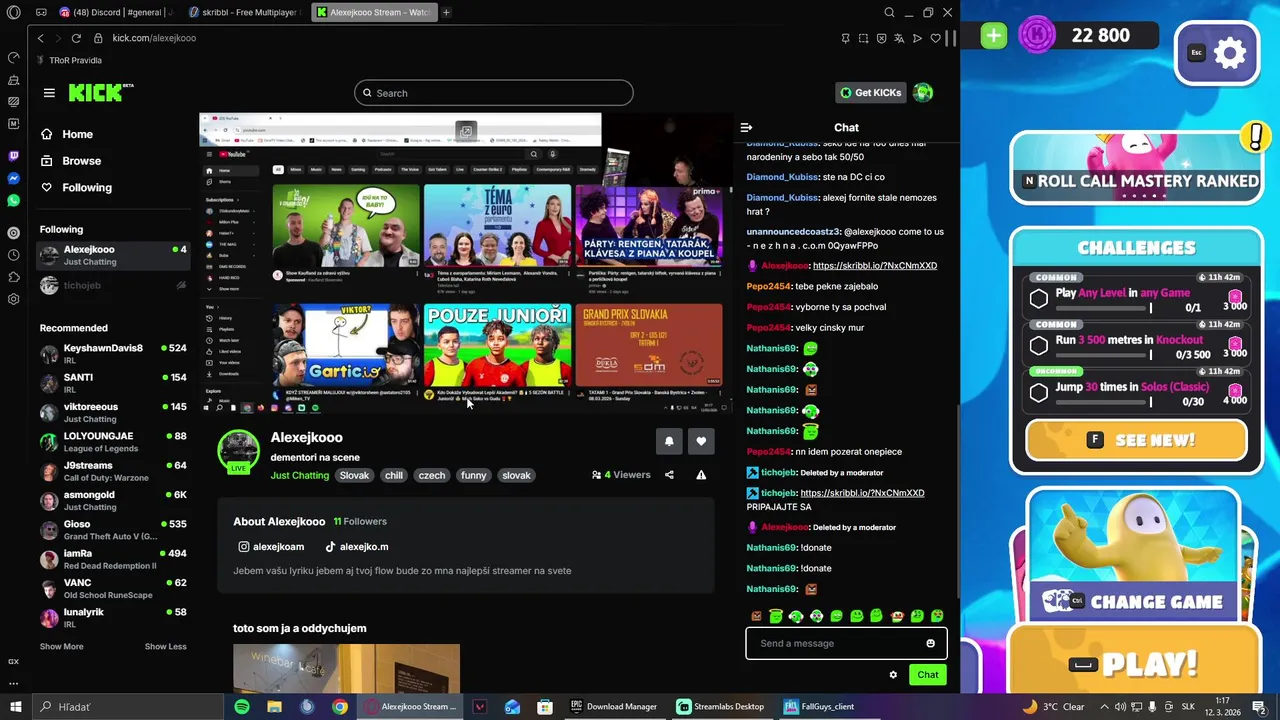
Task: Open the alexejko.m TikTok link
Action: (x=357, y=547)
